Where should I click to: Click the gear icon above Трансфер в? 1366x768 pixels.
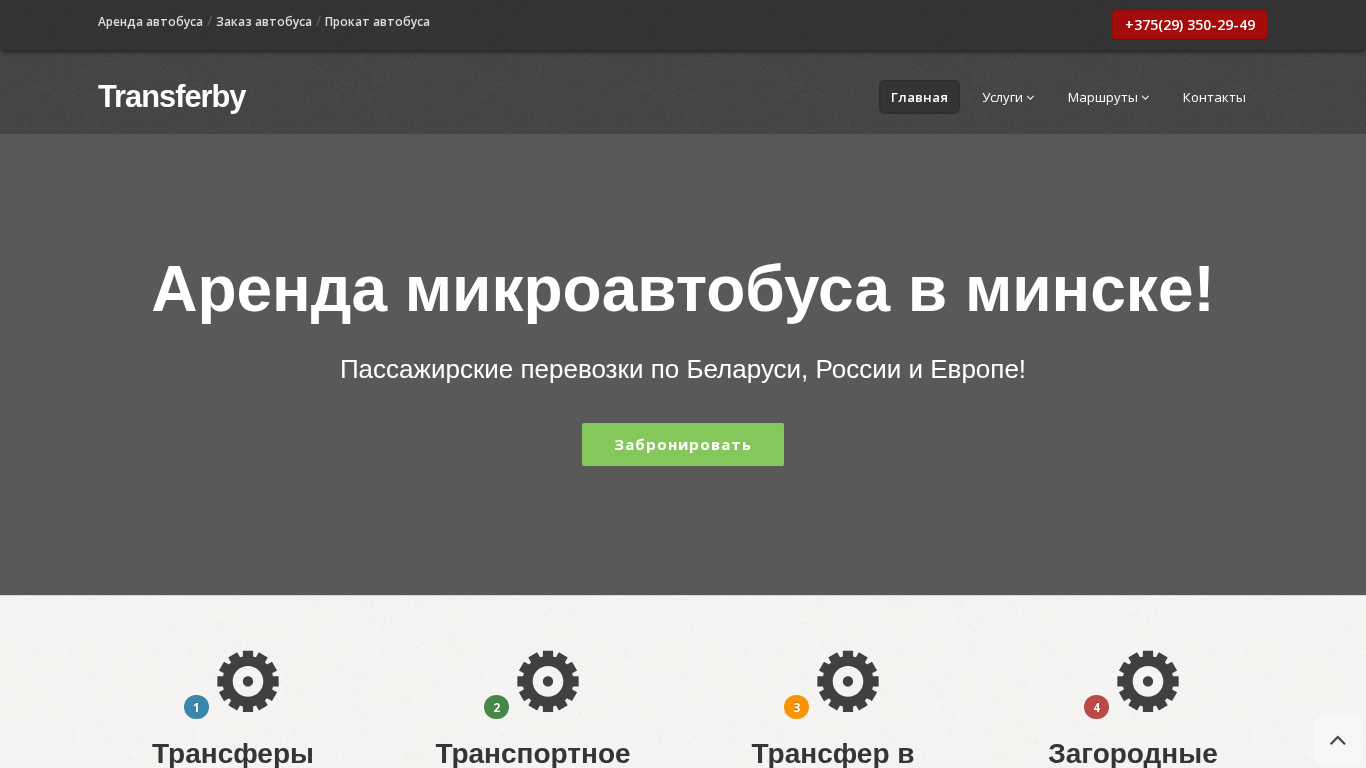pyautogui.click(x=848, y=681)
